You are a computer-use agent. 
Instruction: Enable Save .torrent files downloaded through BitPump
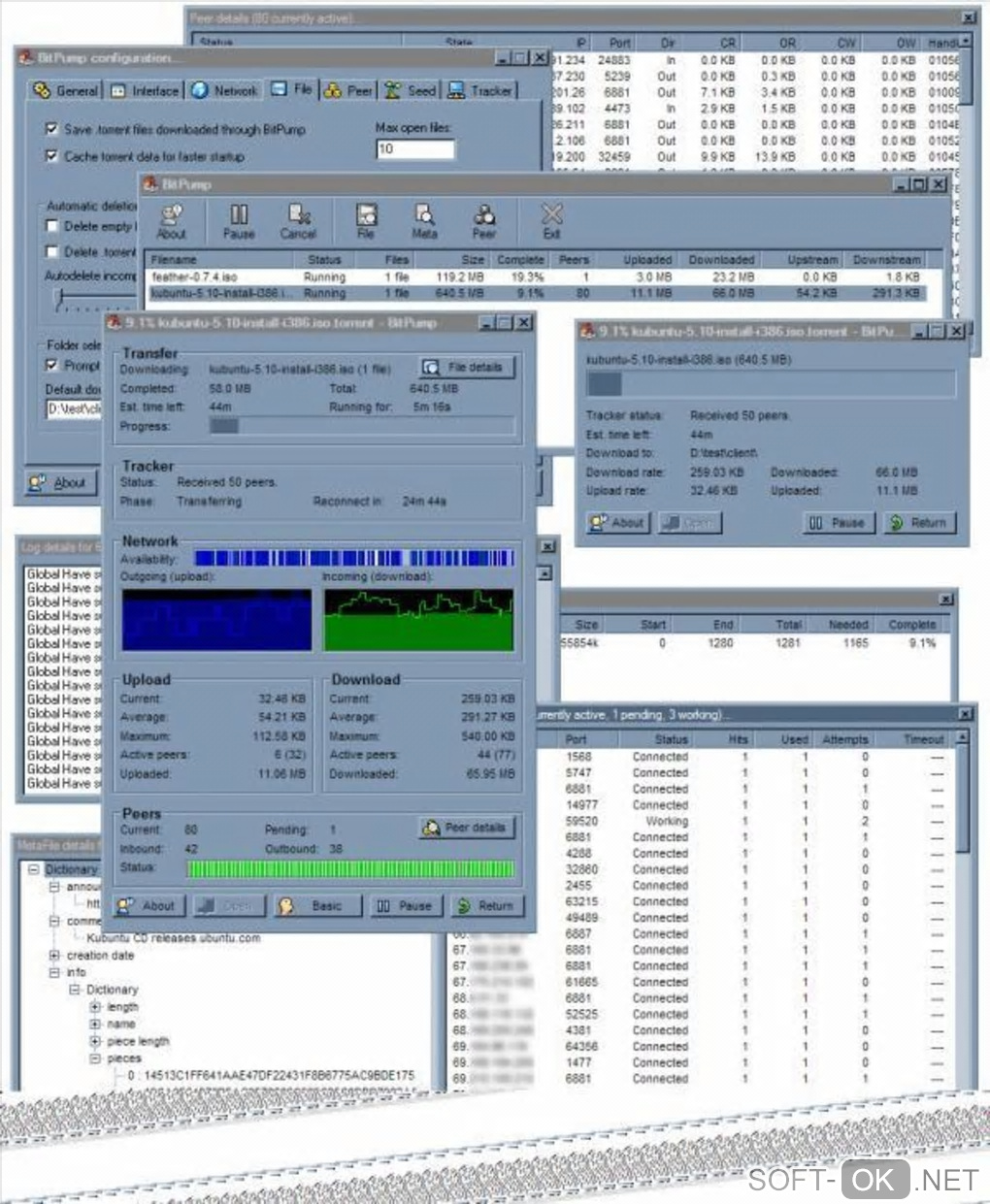(51, 129)
